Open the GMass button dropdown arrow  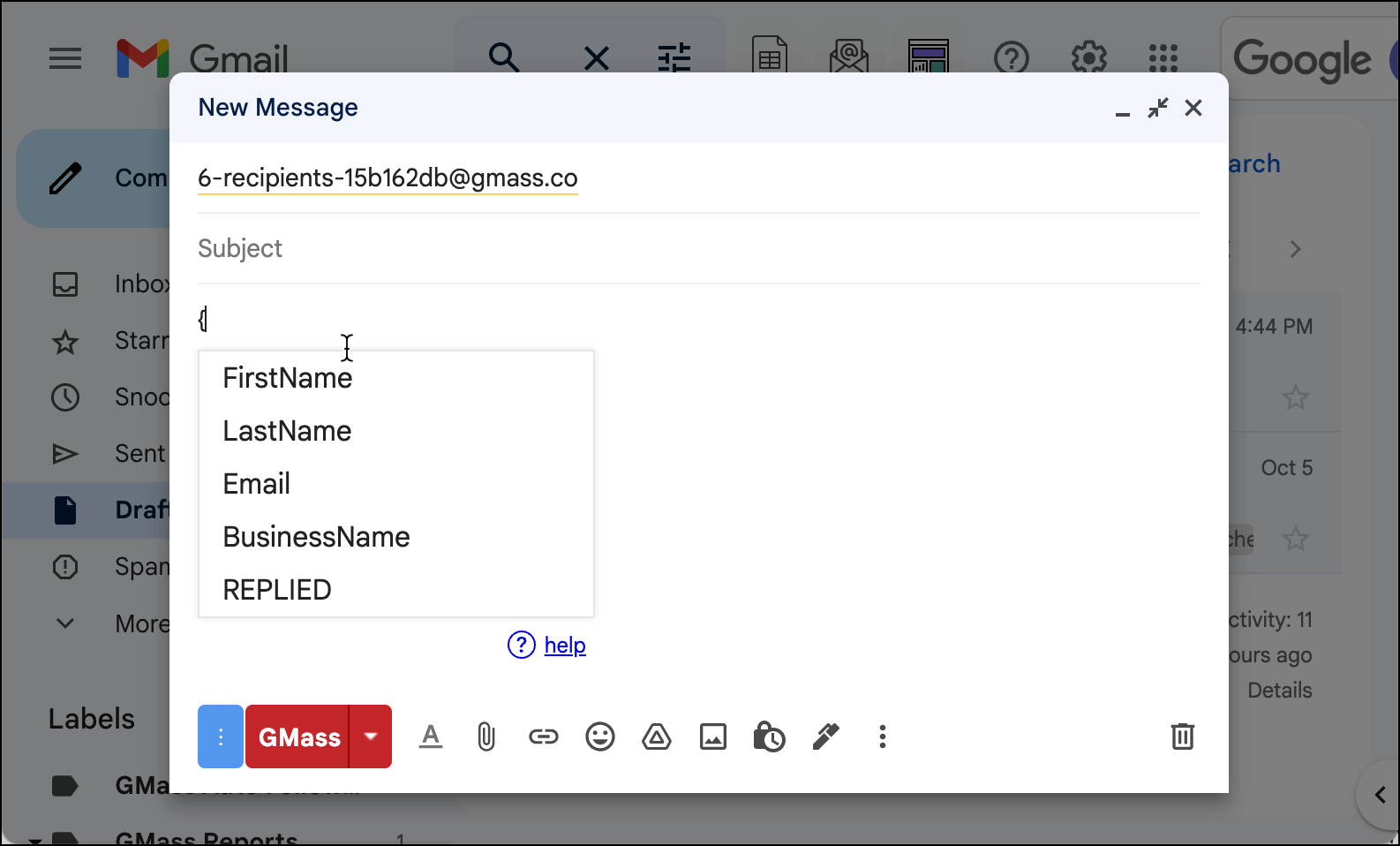pos(371,736)
